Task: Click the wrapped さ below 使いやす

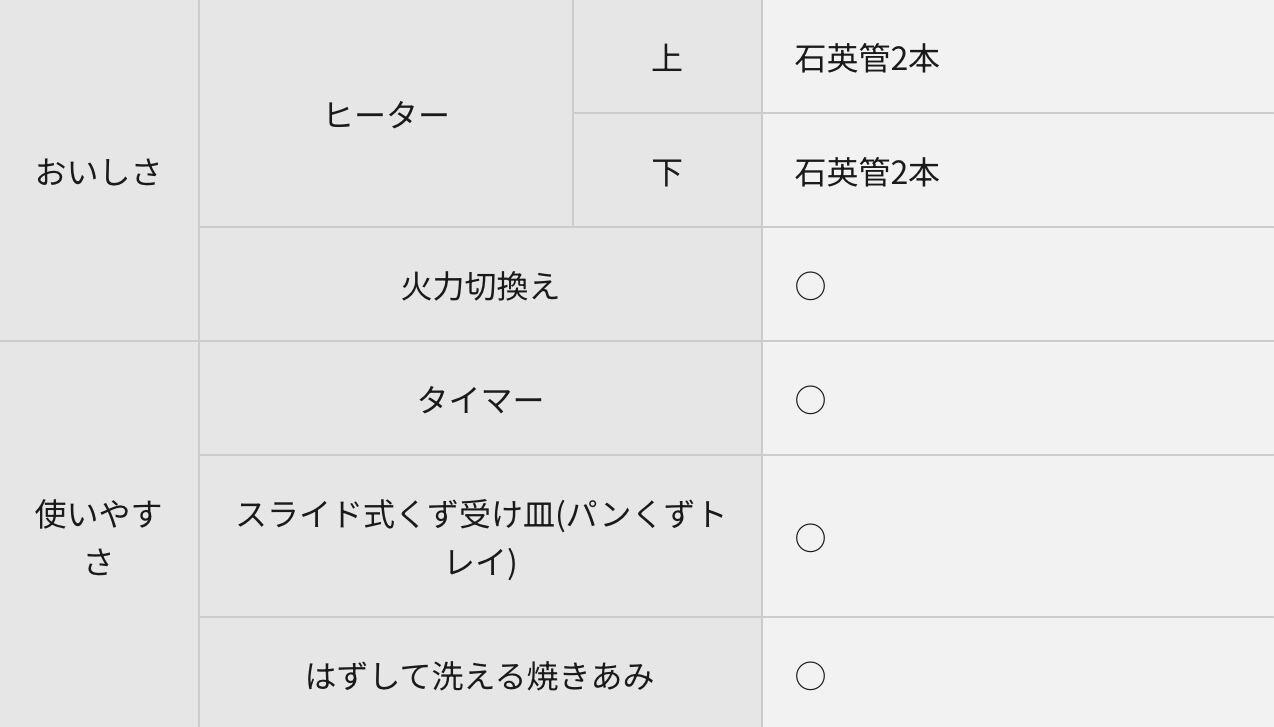Action: [99, 561]
